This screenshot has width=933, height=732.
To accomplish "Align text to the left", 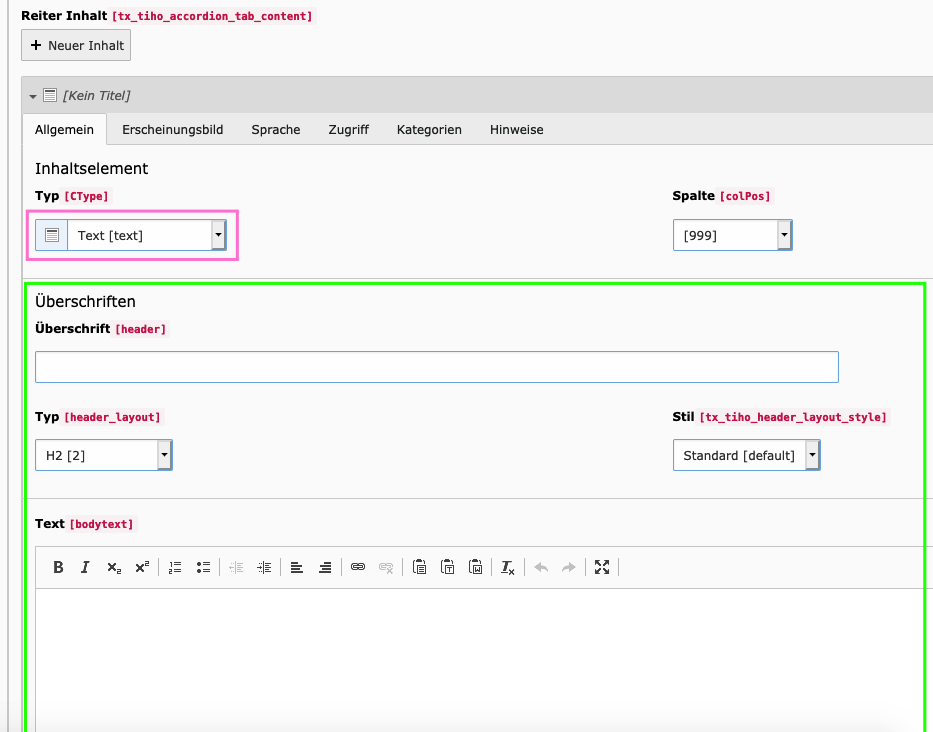I will 297,567.
